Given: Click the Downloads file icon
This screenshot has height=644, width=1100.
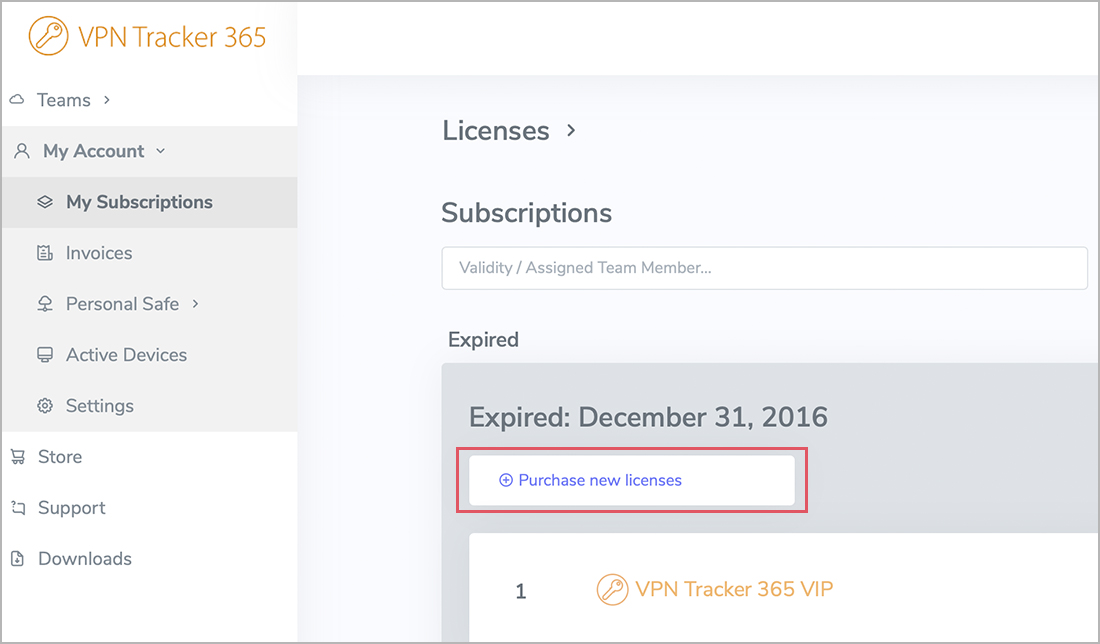Looking at the screenshot, I should coord(17,559).
